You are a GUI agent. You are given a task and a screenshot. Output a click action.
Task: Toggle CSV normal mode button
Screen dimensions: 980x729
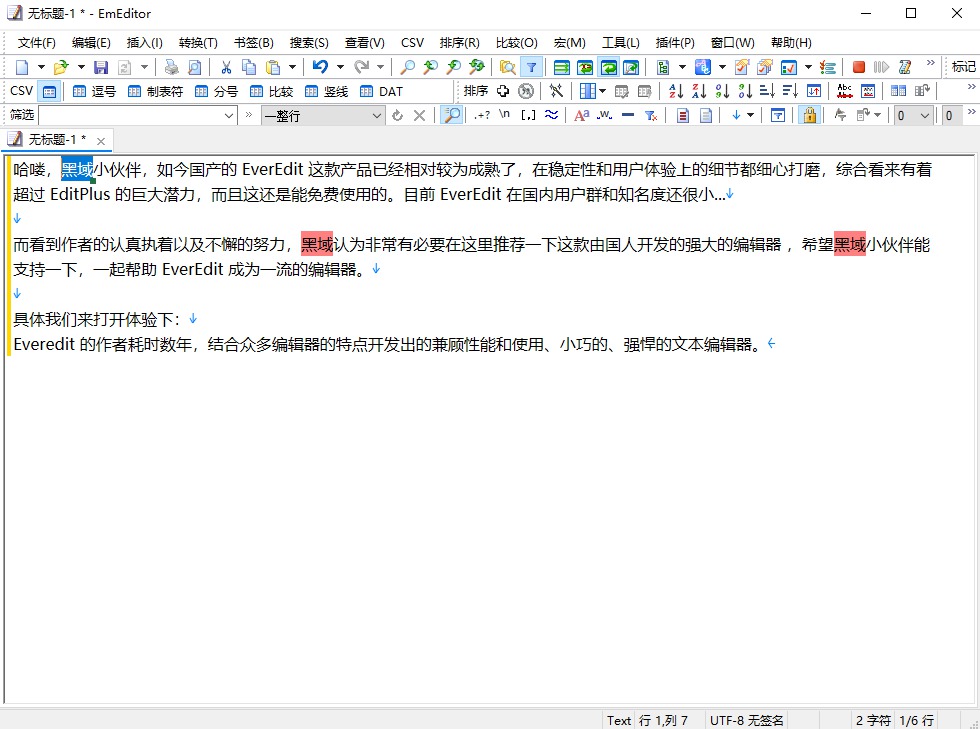pos(49,91)
